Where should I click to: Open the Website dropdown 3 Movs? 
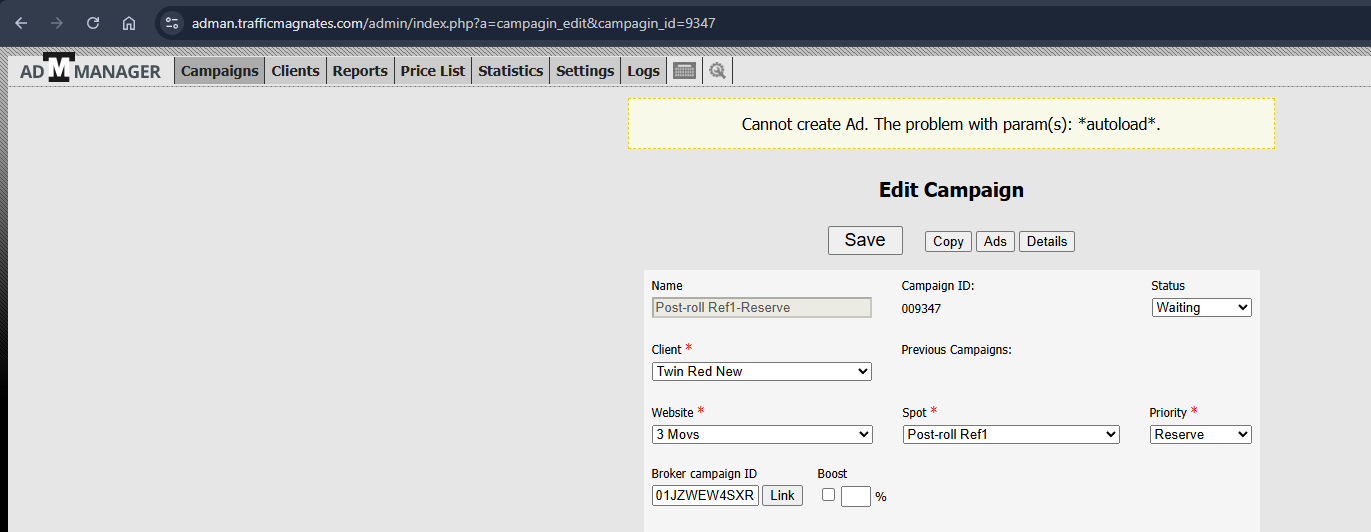(x=762, y=435)
